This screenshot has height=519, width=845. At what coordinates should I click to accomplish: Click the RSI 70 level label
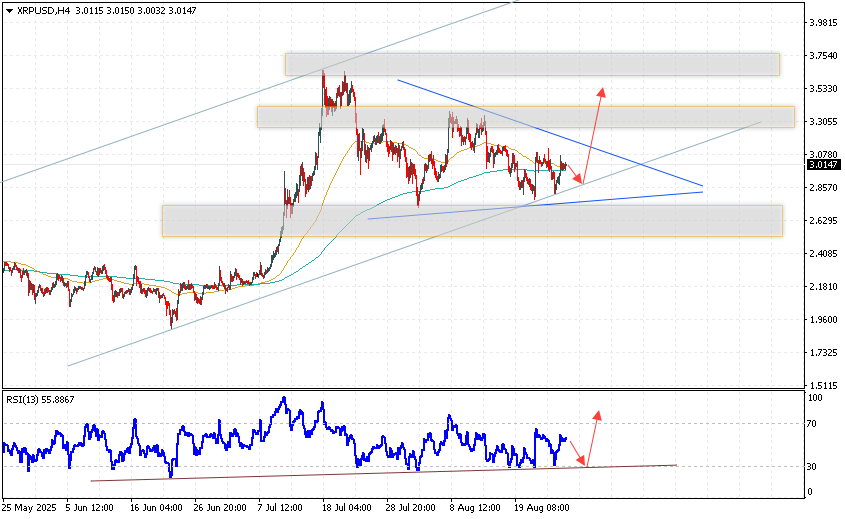point(812,424)
